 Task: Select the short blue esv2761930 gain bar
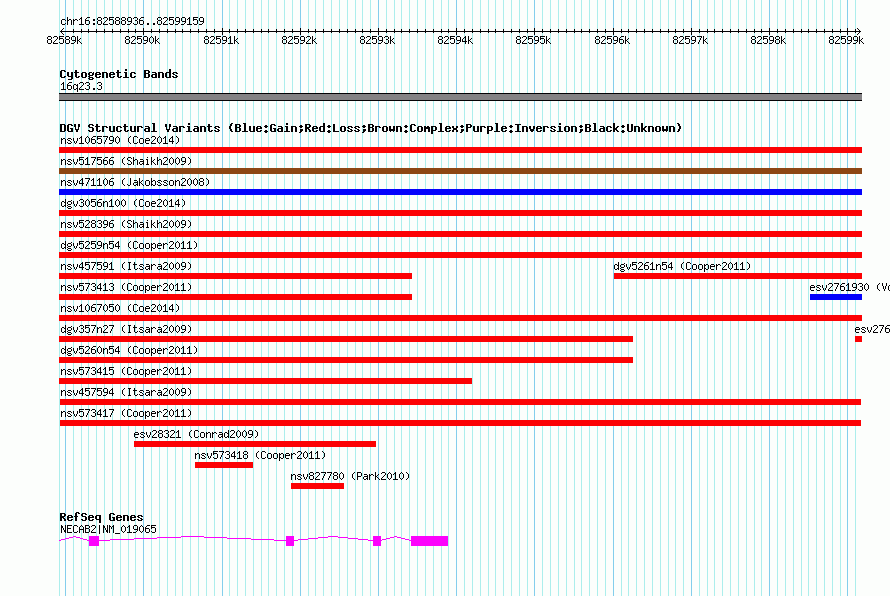[x=836, y=297]
